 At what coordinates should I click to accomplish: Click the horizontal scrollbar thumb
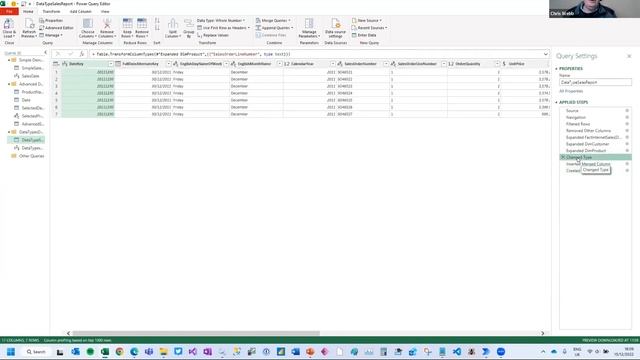pos(196,333)
